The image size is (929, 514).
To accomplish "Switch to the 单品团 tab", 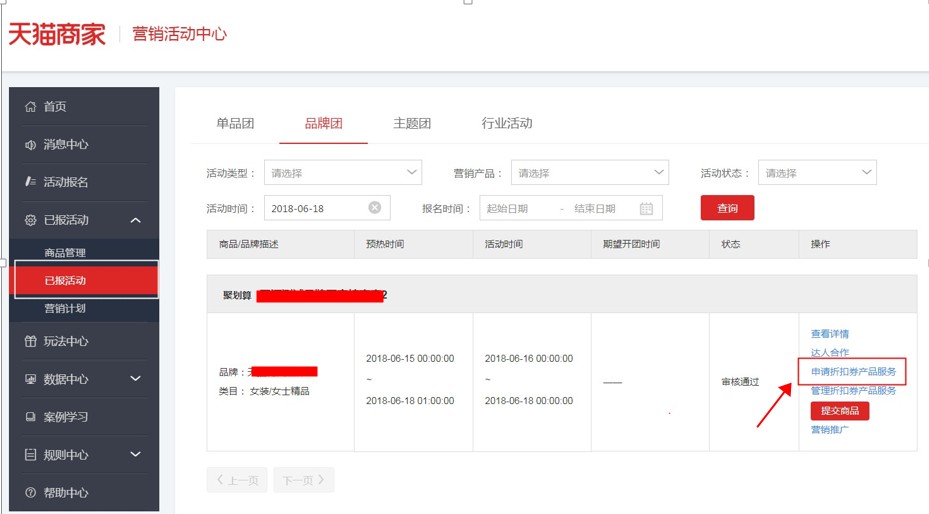I will [235, 124].
